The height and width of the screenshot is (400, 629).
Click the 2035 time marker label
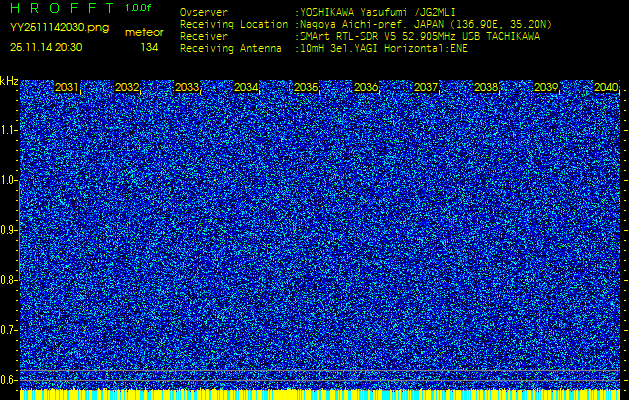(x=306, y=87)
